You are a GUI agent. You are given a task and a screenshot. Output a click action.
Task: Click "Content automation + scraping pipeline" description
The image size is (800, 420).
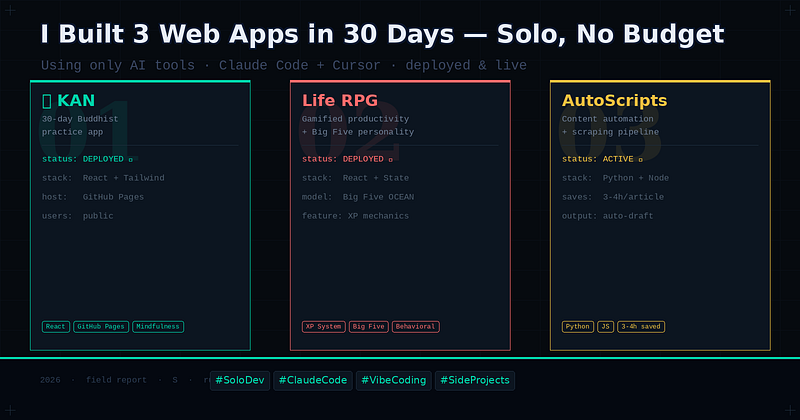(x=610, y=125)
